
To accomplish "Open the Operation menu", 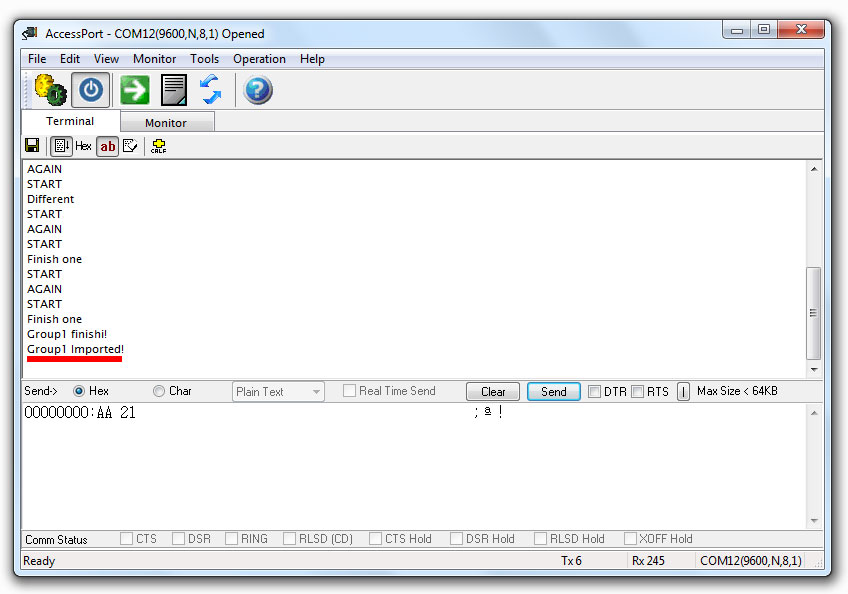I will click(259, 59).
